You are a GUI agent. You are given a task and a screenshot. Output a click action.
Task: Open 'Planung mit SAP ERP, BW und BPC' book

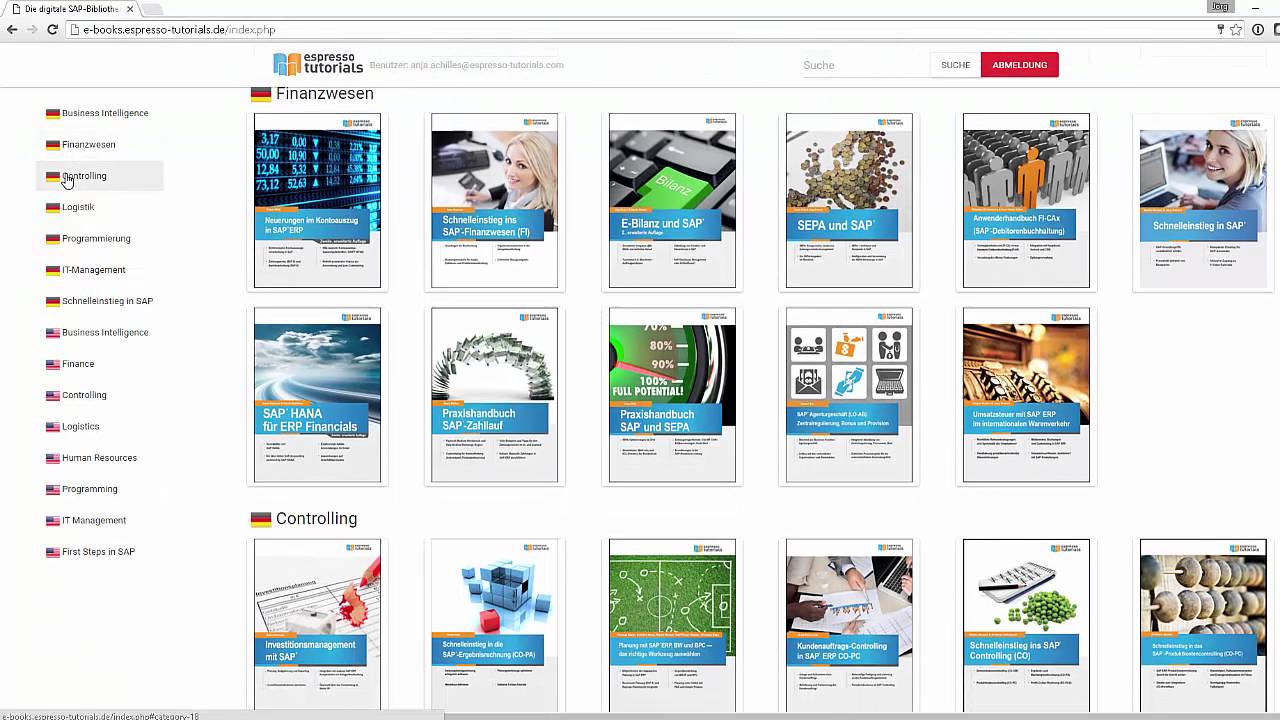pyautogui.click(x=672, y=625)
